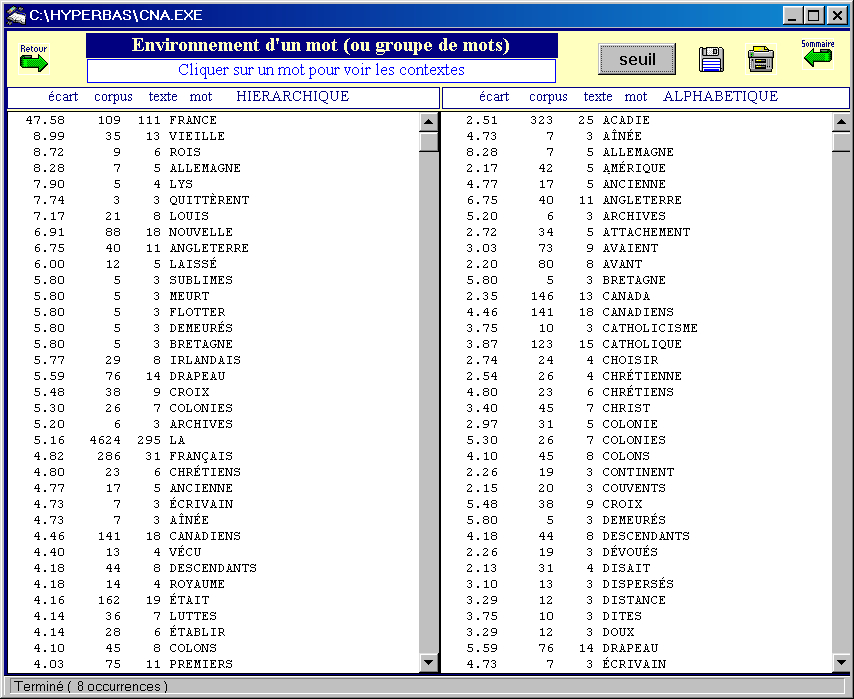Click the seuil button
The width and height of the screenshot is (854, 699).
coord(637,59)
